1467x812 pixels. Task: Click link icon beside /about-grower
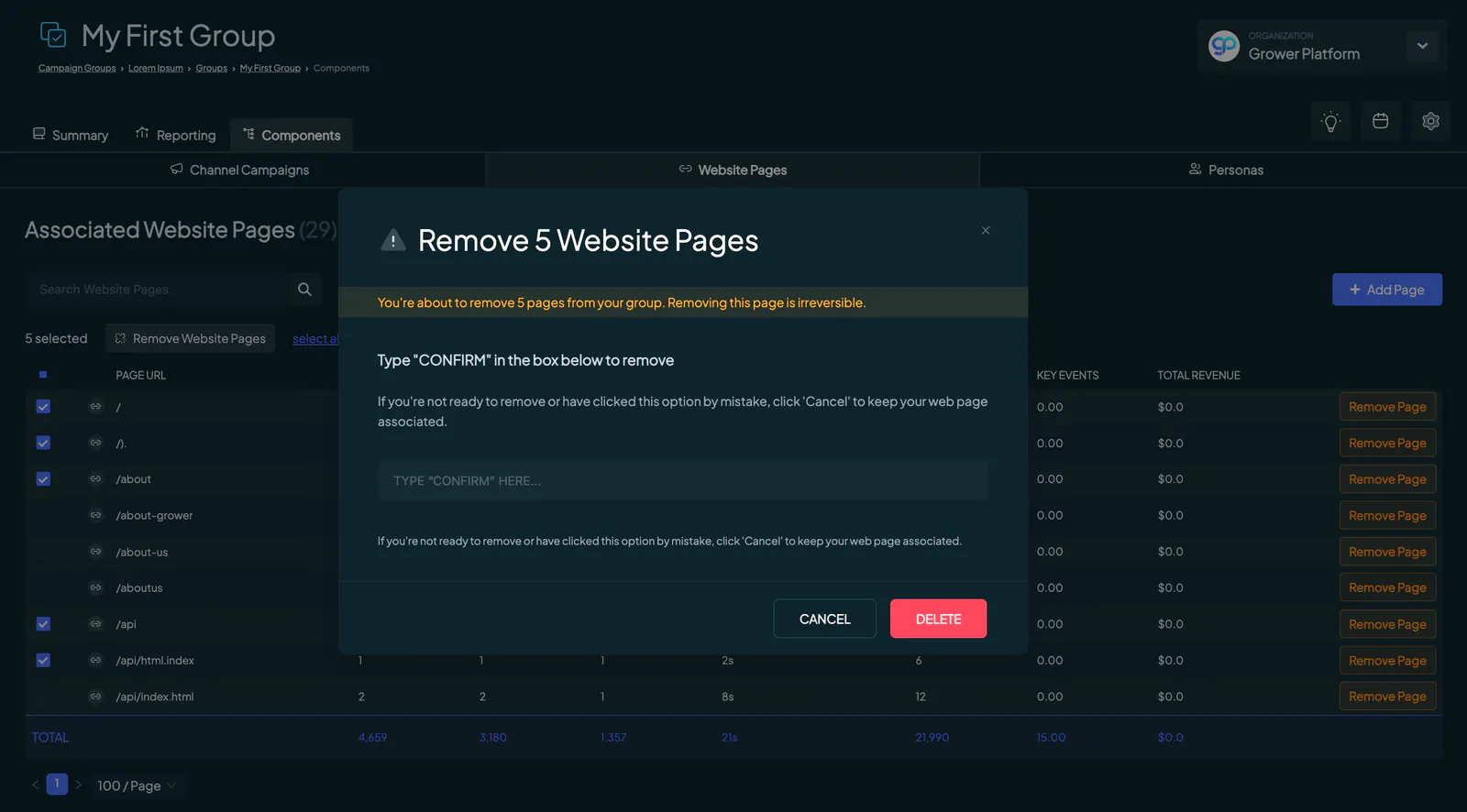click(95, 515)
